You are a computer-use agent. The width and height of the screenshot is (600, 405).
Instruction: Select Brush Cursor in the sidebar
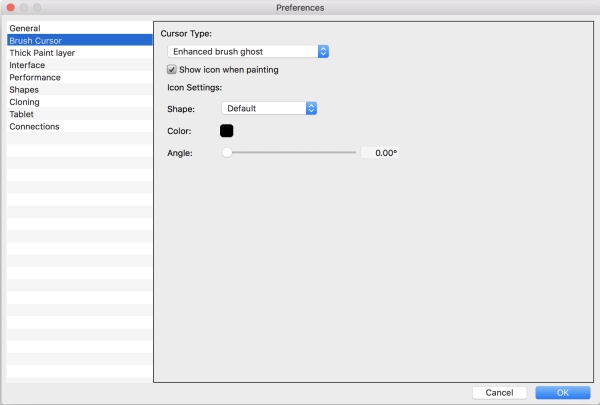click(35, 40)
